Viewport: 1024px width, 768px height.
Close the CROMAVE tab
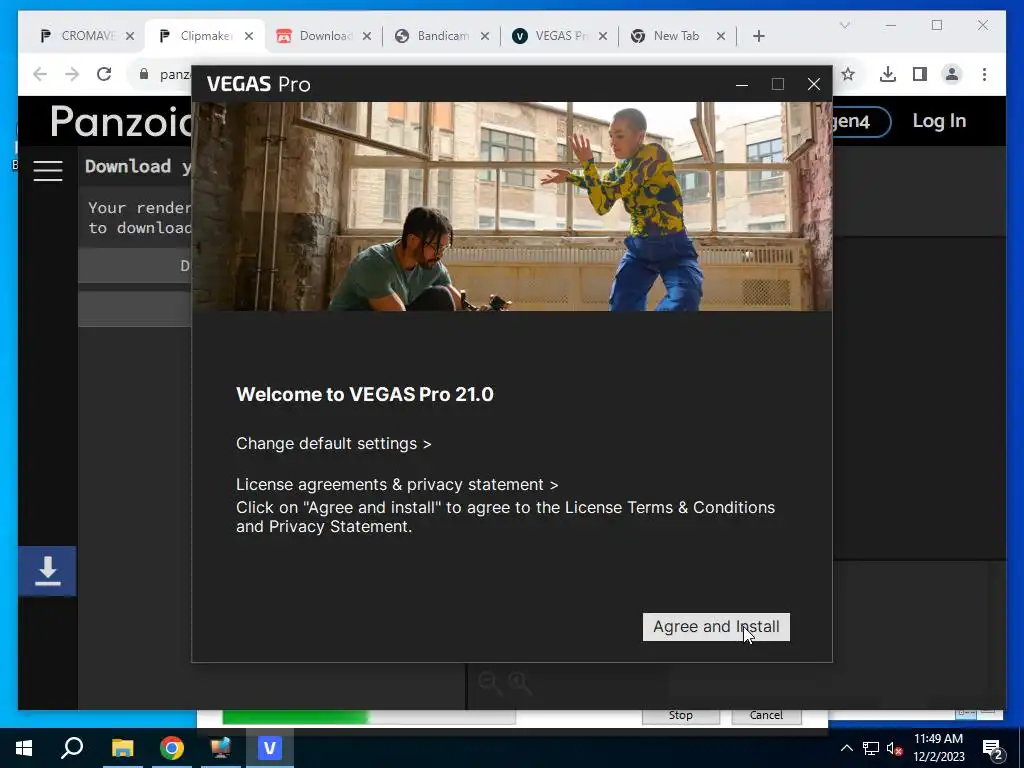[130, 37]
